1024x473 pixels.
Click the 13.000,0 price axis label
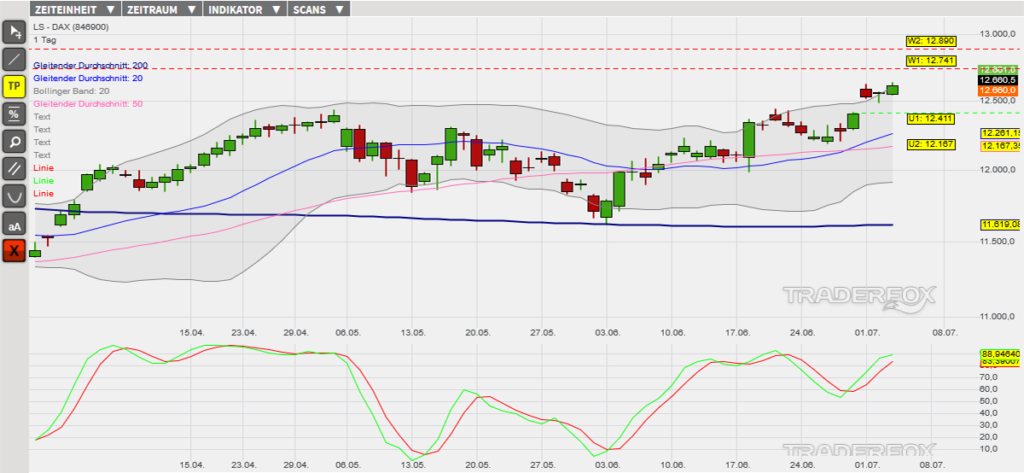point(997,34)
